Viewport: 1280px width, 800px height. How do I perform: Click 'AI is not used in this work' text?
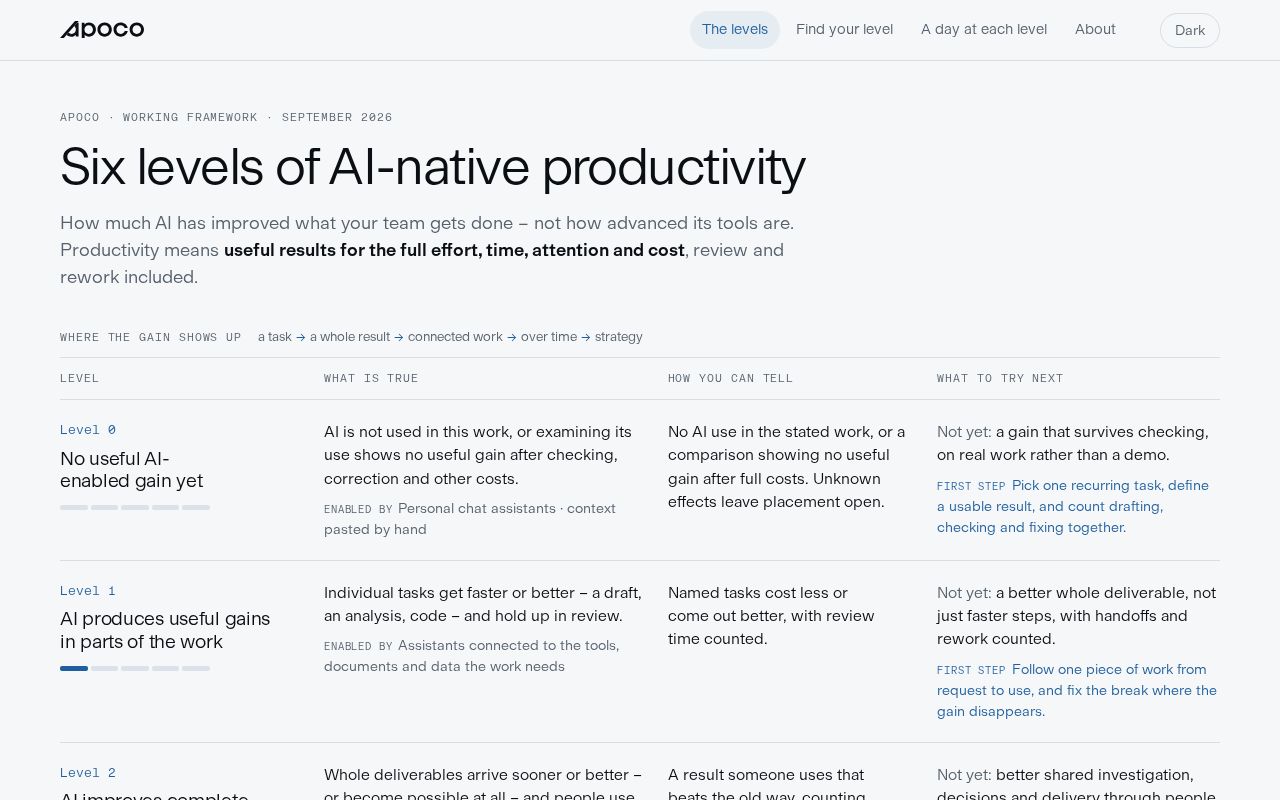[x=478, y=455]
